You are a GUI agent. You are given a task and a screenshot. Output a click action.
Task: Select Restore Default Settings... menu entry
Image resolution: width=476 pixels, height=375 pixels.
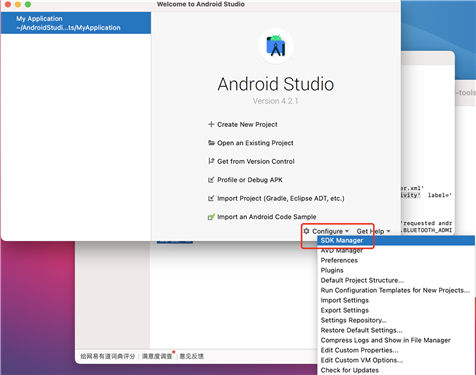click(x=396, y=330)
